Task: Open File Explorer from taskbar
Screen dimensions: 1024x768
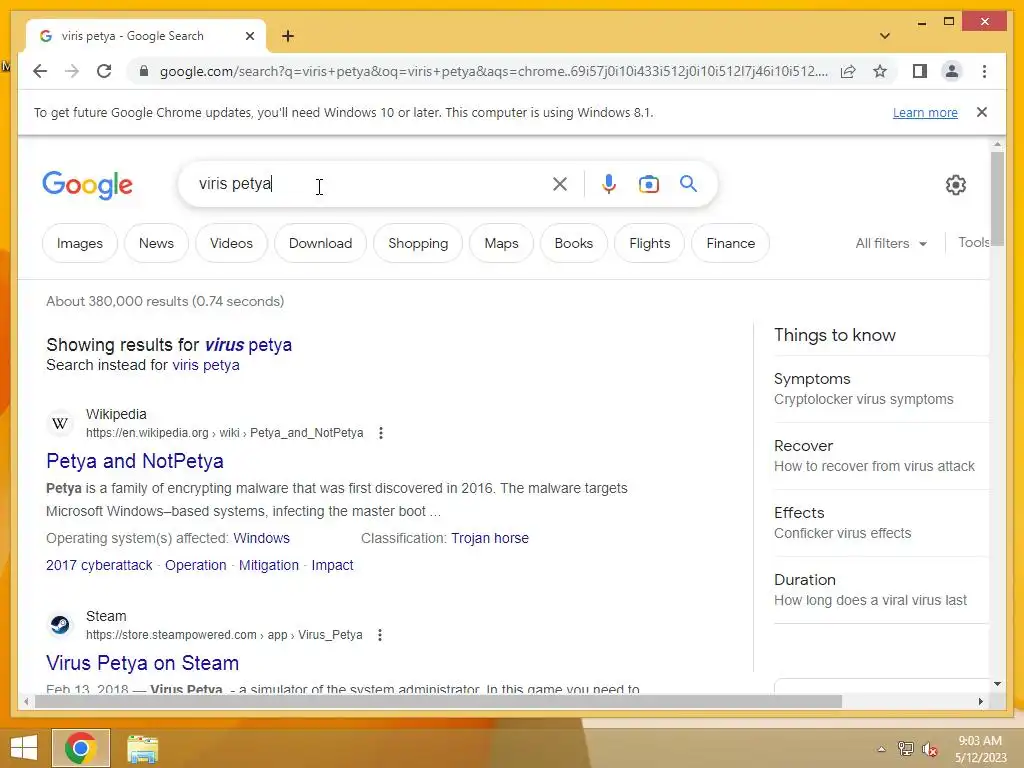Action: coord(142,748)
